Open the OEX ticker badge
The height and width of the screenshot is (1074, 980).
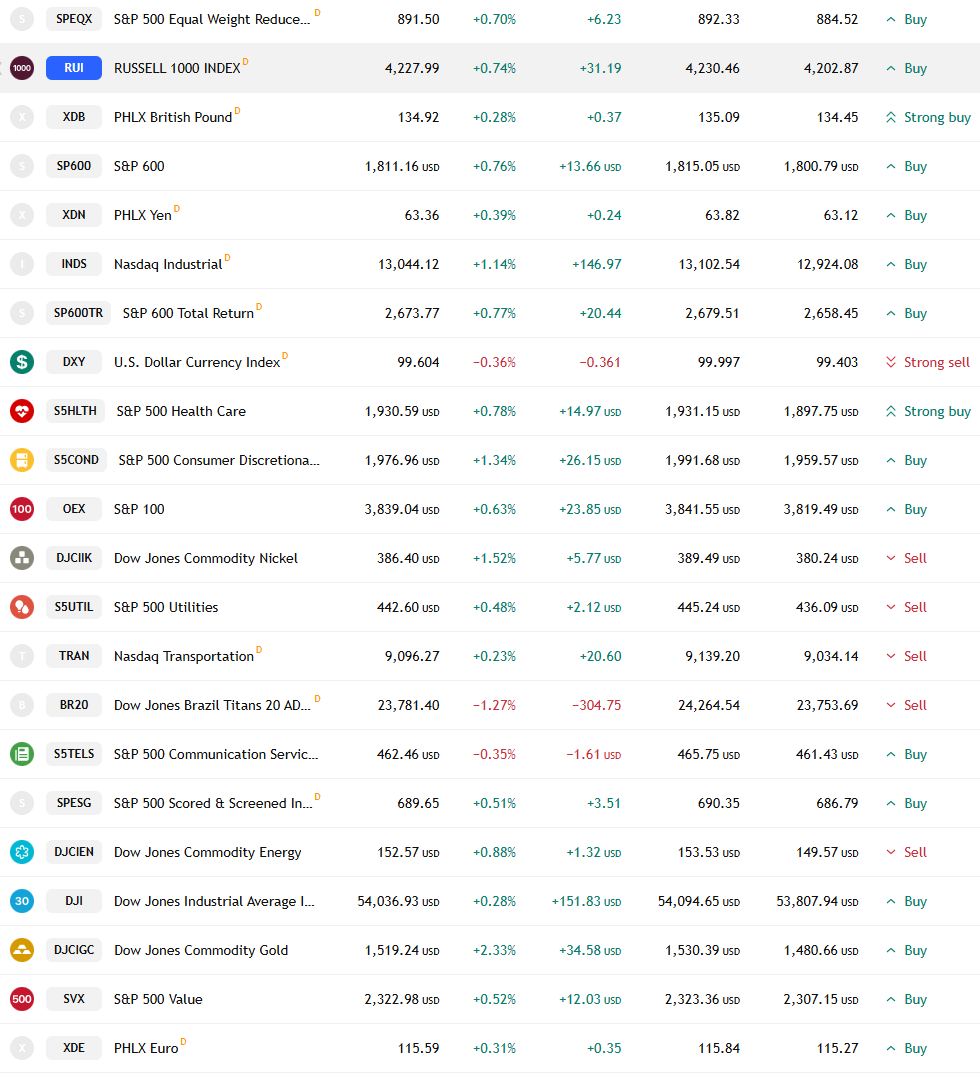tap(74, 509)
